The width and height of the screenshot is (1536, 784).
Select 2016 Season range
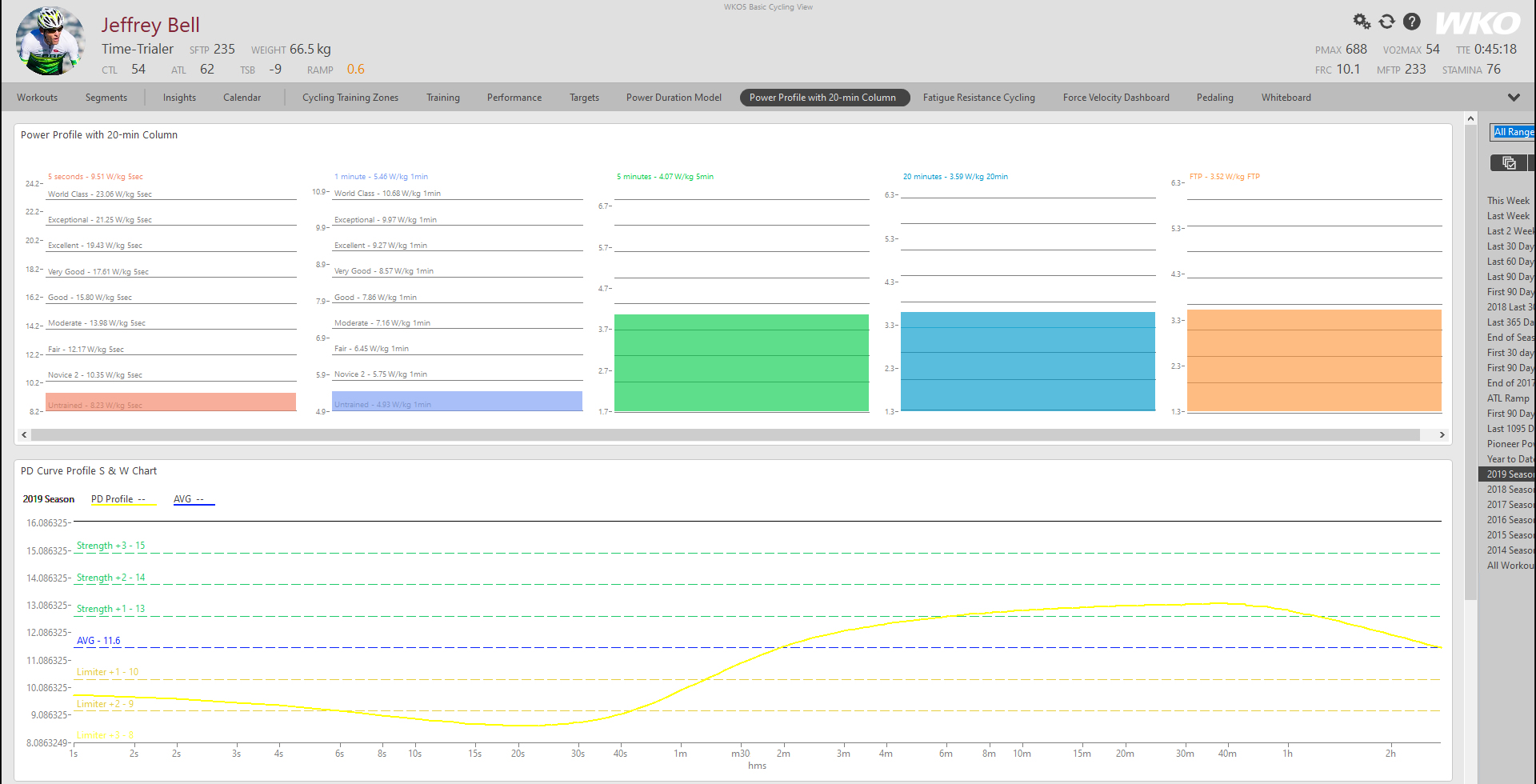[1510, 520]
